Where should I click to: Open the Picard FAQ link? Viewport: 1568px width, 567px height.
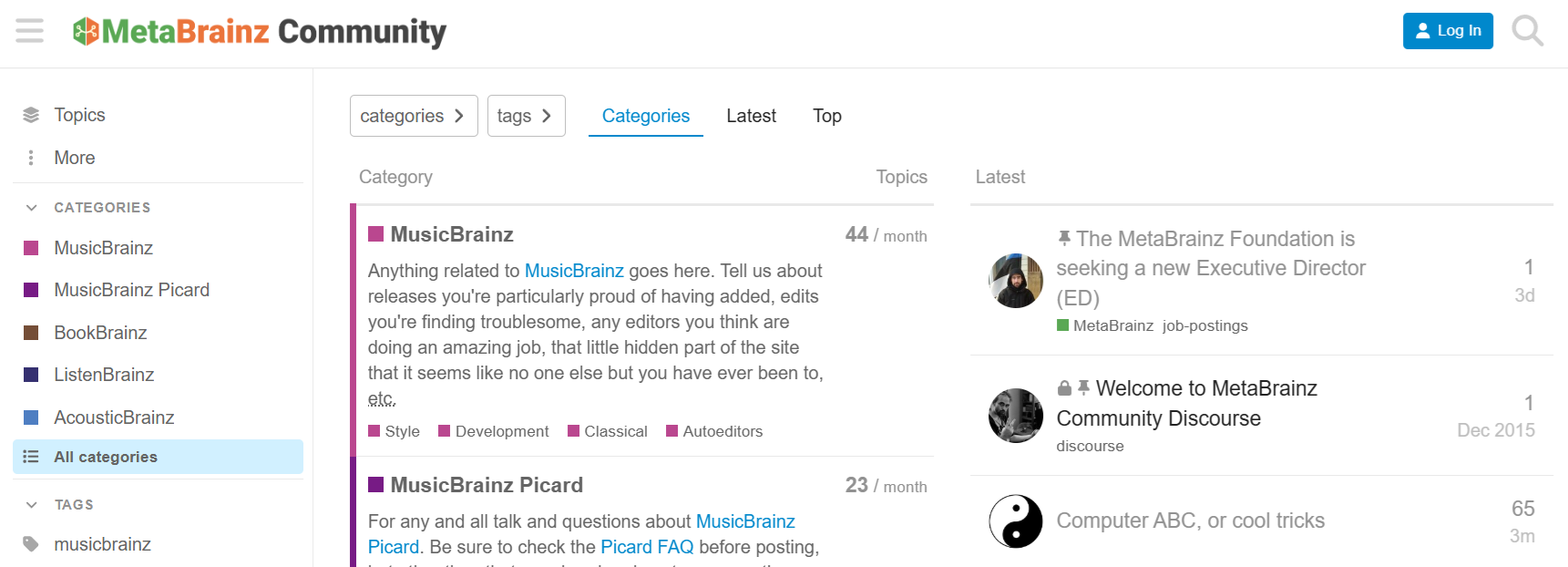[x=647, y=547]
